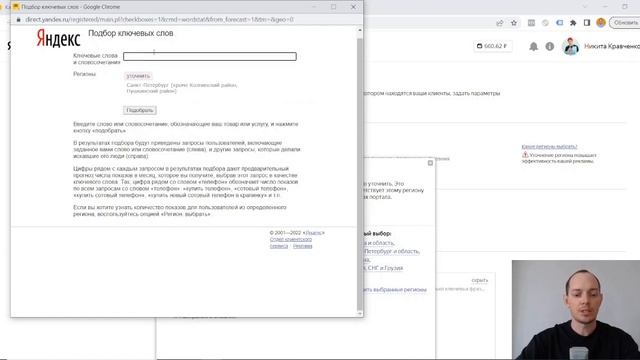Click the «Подобрать» button
This screenshot has height=360, width=640.
[x=140, y=110]
